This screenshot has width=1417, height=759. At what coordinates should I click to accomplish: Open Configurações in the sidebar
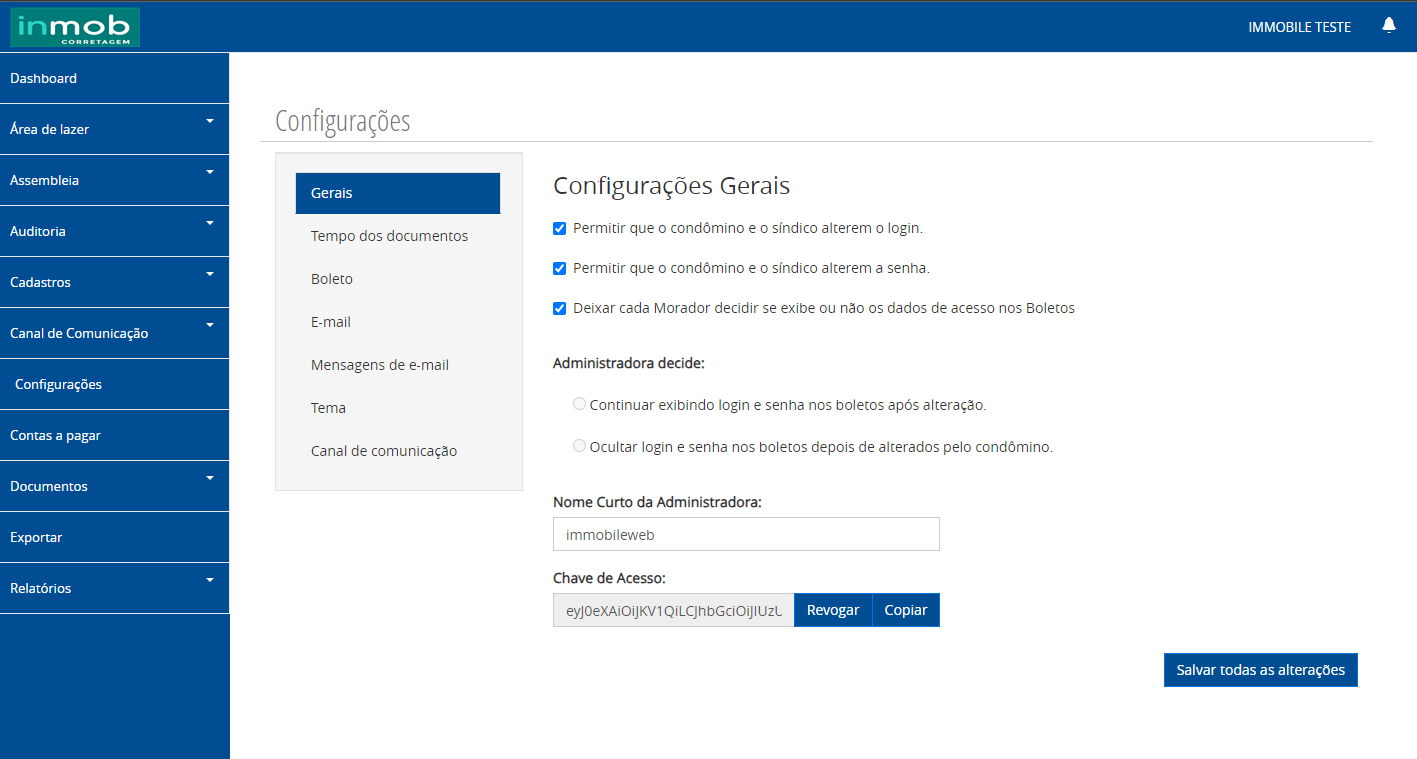pos(114,384)
